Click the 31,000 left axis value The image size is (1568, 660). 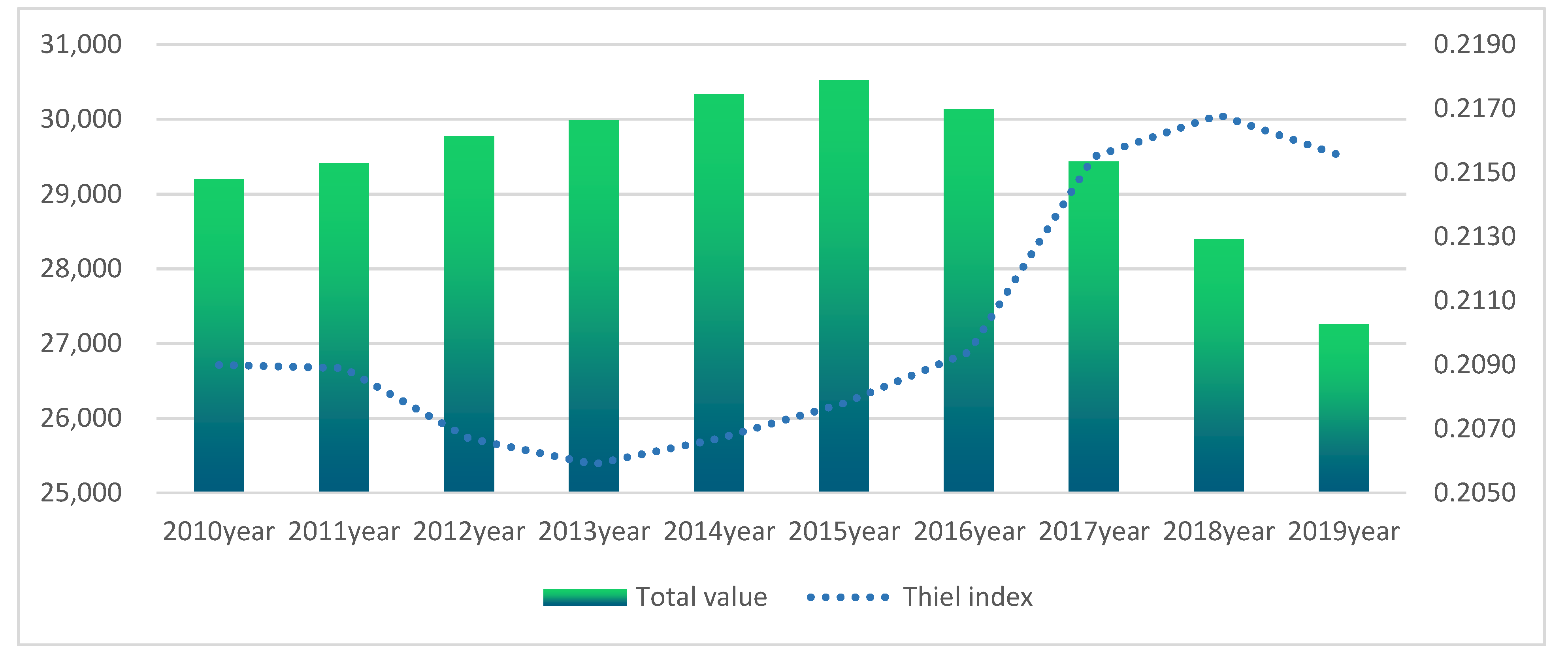(x=81, y=44)
